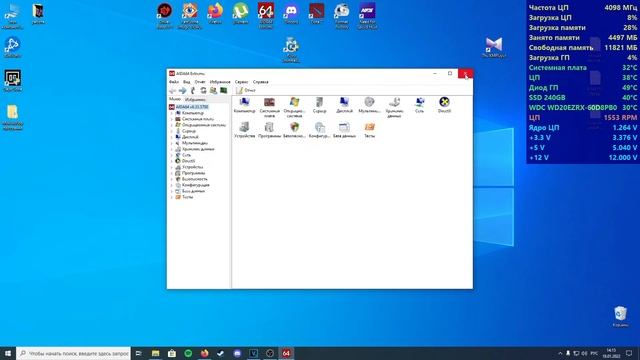Click the Forward arrow in AIDA64 toolbar
640x360 pixels.
point(182,91)
